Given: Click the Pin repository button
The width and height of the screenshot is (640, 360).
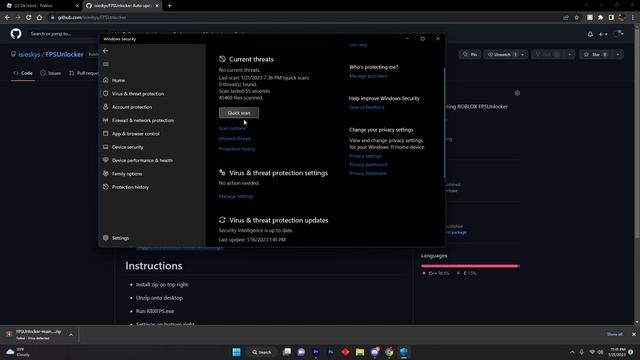Looking at the screenshot, I should [x=470, y=54].
